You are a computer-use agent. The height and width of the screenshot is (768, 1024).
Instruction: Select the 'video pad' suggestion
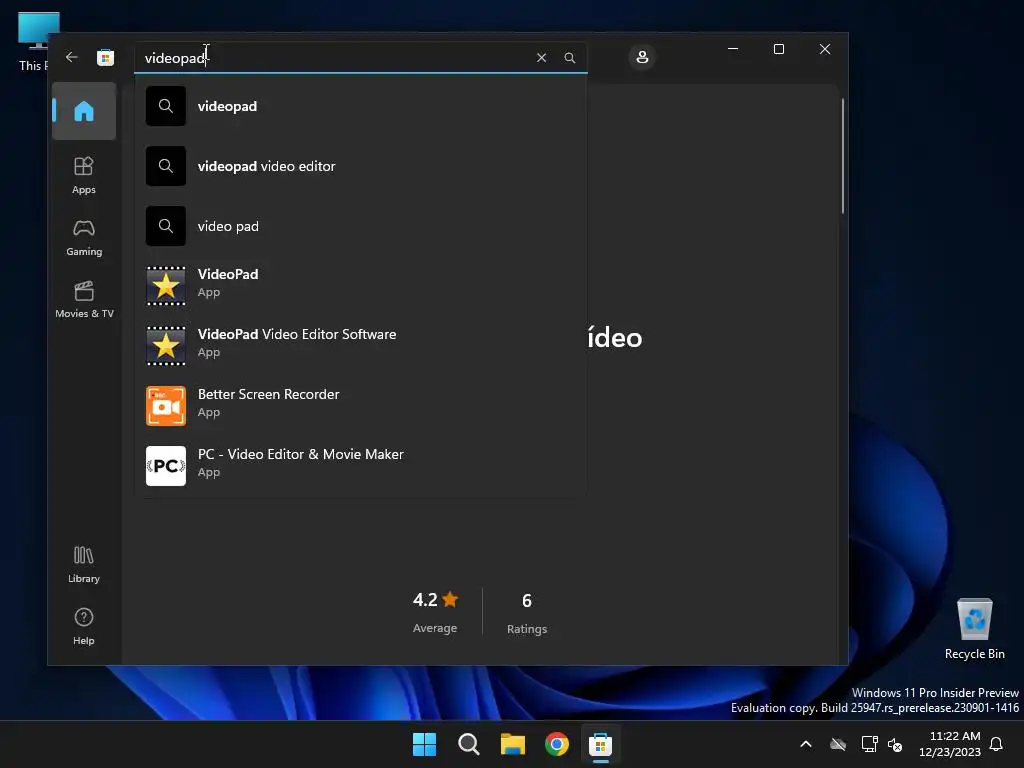[360, 226]
